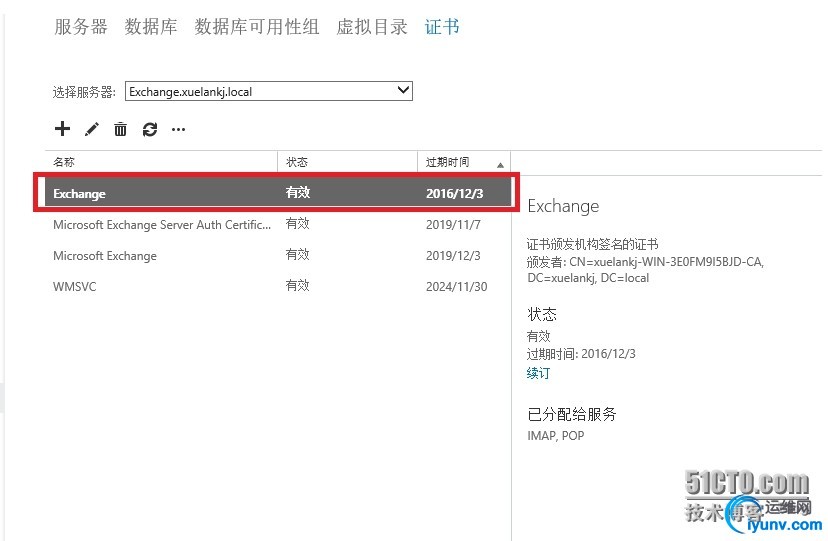Select Microsoft Exchange Server Auth Certificate row
This screenshot has height=541, width=828.
(x=278, y=224)
